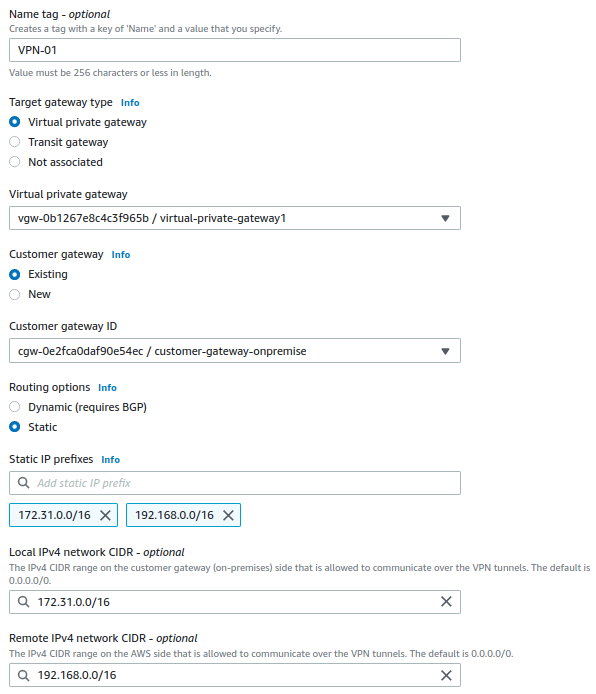Click the search icon in Static IP prefixes
596x694 pixels.
point(23,483)
